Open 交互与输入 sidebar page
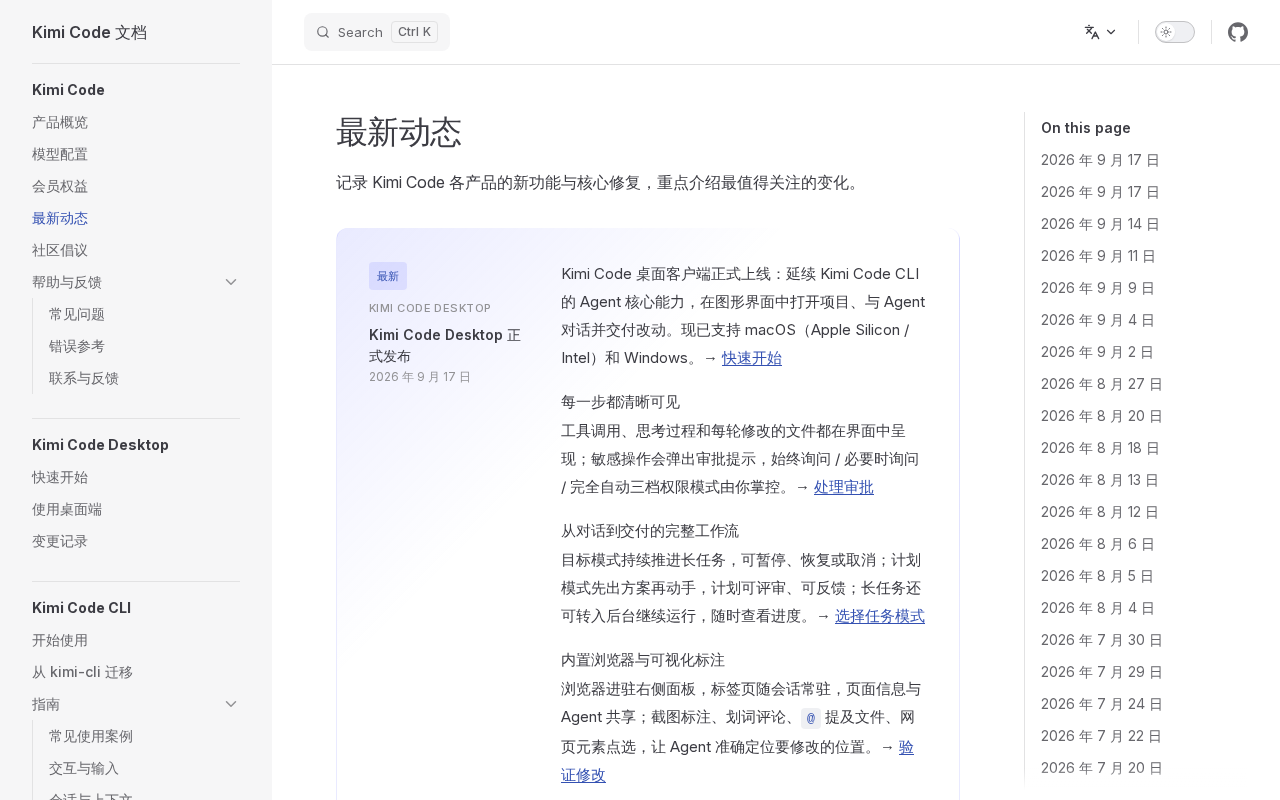The image size is (1280, 800). pos(84,768)
